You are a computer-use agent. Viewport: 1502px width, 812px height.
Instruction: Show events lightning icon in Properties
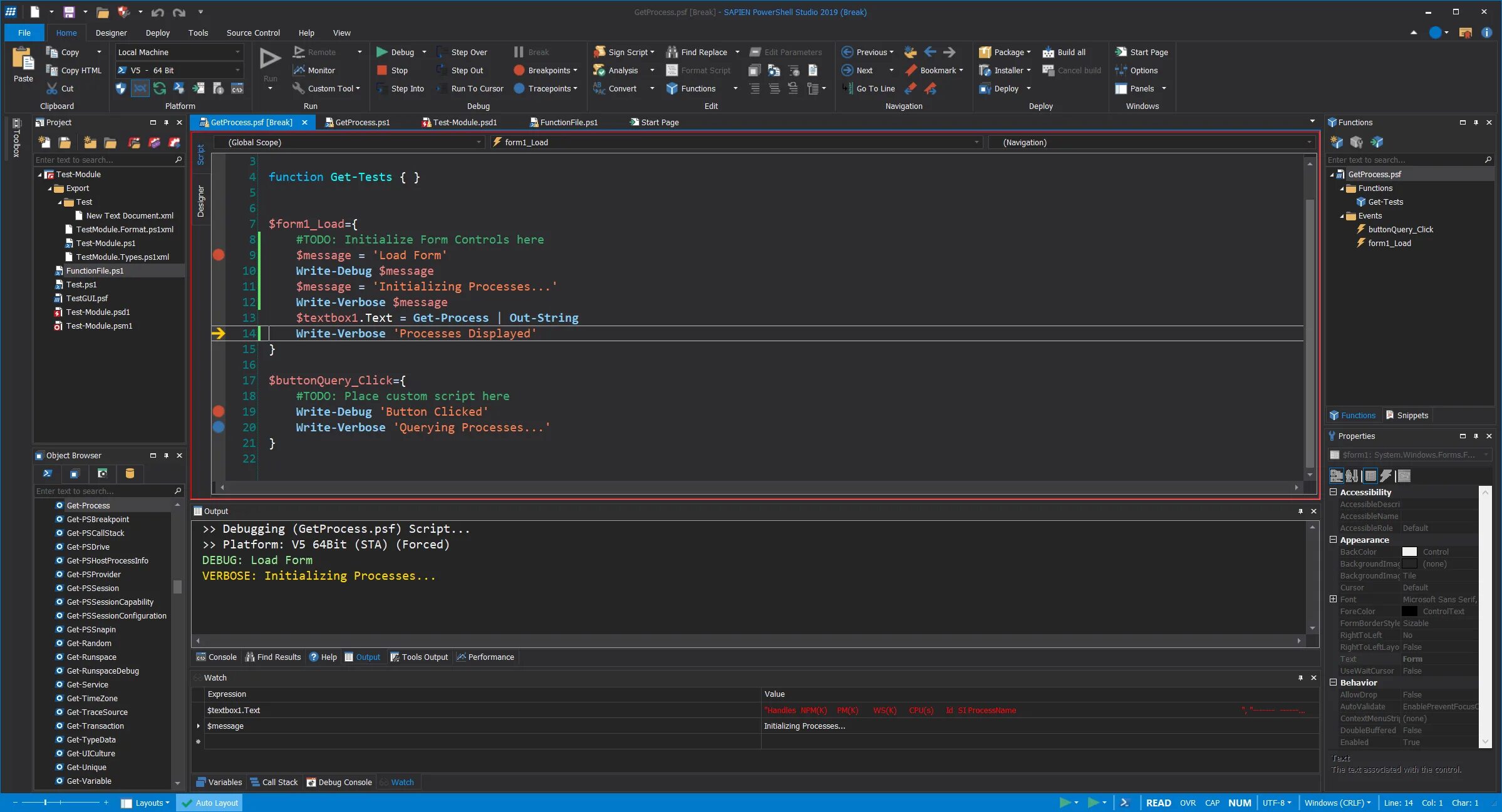1387,476
